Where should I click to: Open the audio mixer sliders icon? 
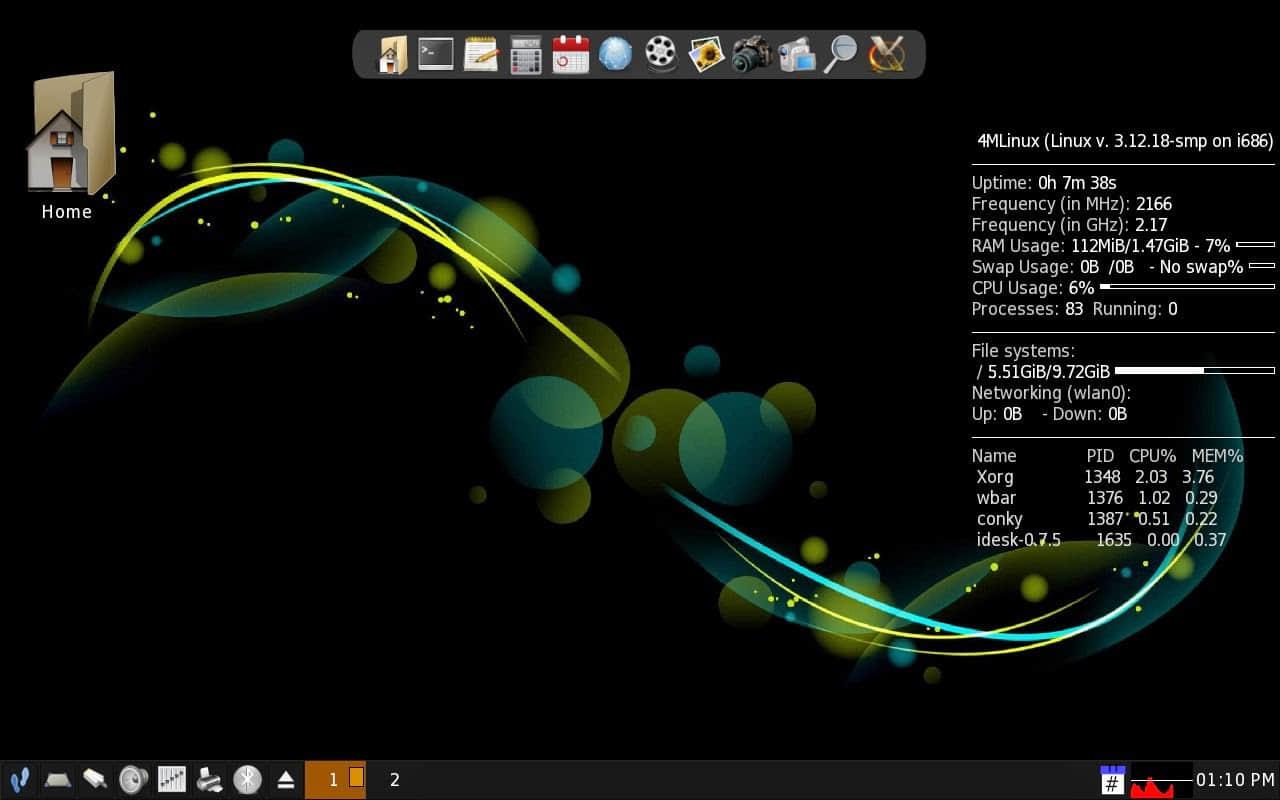coord(172,779)
